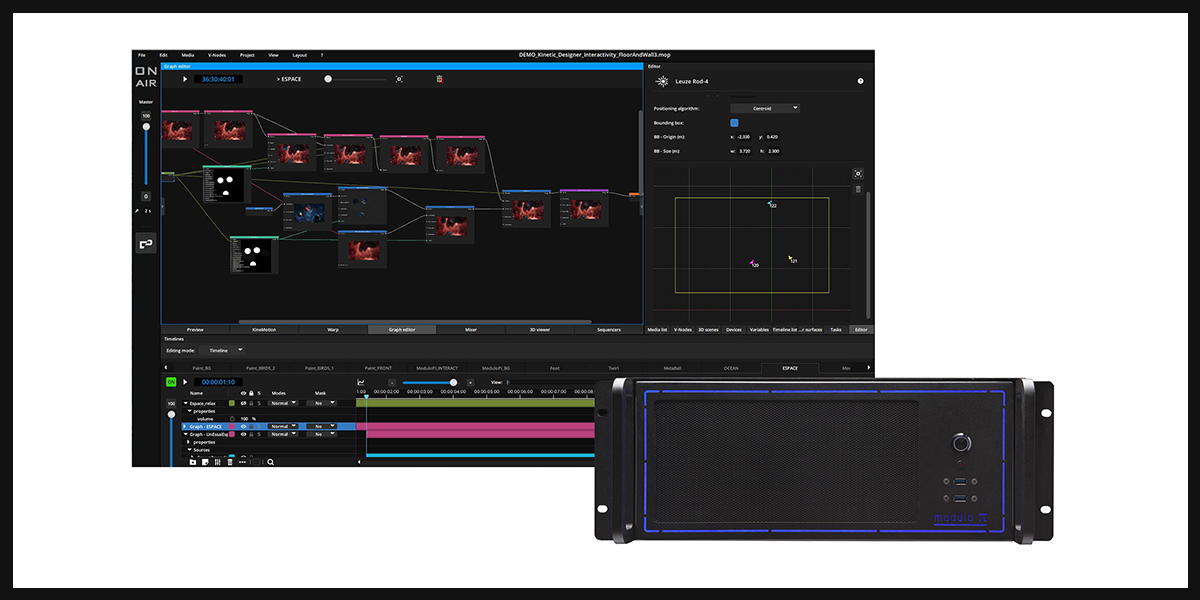The image size is (1200, 600).
Task: Click the curve graph icon above timeline ruler
Action: coord(361,382)
